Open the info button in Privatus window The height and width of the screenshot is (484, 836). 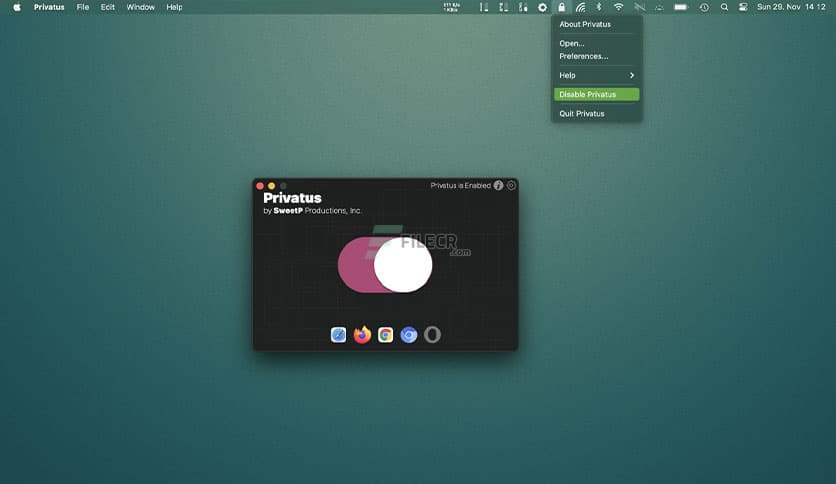point(499,185)
